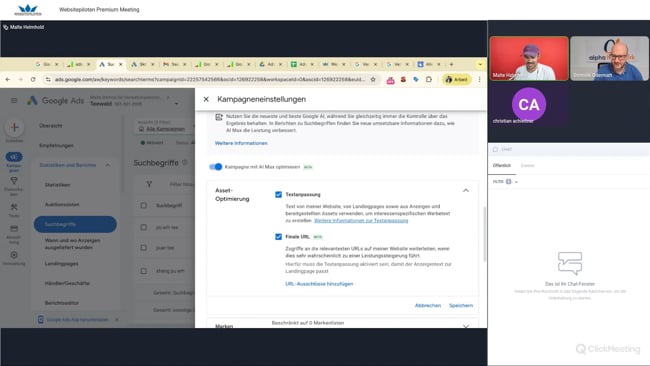Image resolution: width=650 pixels, height=366 pixels.
Task: Expand the Marken section chevron
Action: [x=466, y=326]
